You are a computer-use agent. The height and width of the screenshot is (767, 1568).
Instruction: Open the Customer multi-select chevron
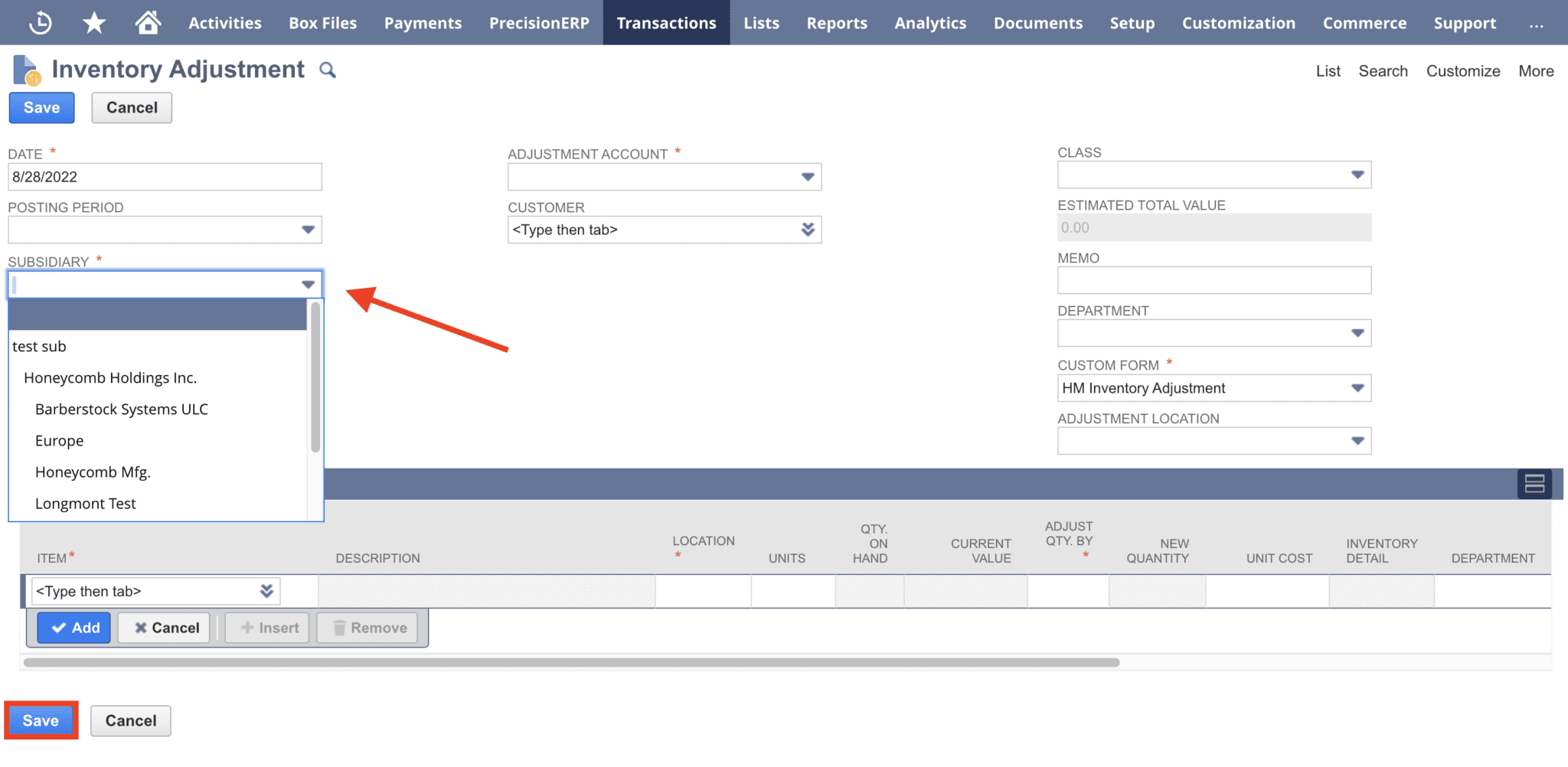click(808, 229)
